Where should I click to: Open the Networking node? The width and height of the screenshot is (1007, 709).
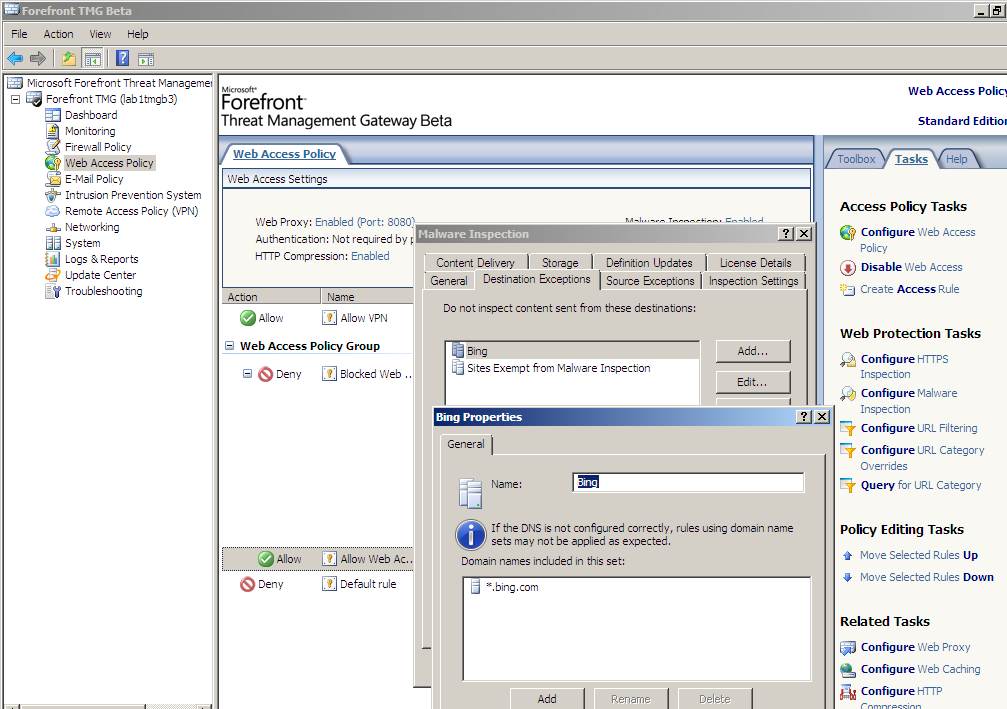click(92, 227)
